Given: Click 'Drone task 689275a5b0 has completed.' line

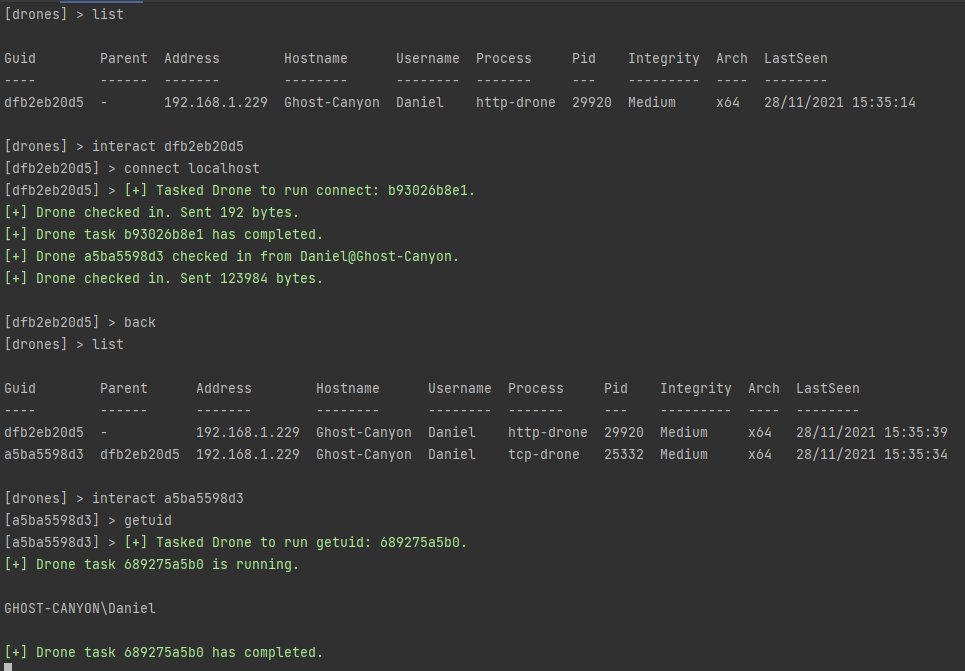Looking at the screenshot, I should click(163, 653).
